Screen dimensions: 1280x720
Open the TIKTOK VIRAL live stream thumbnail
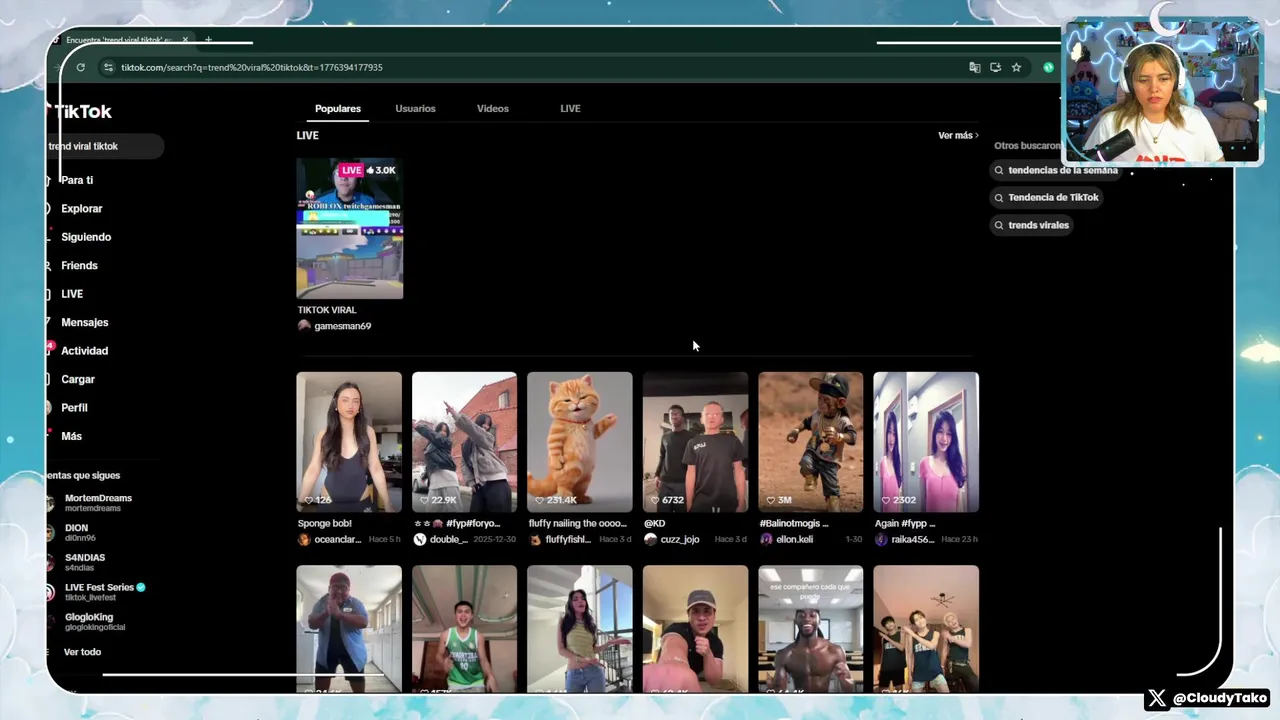[x=350, y=229]
